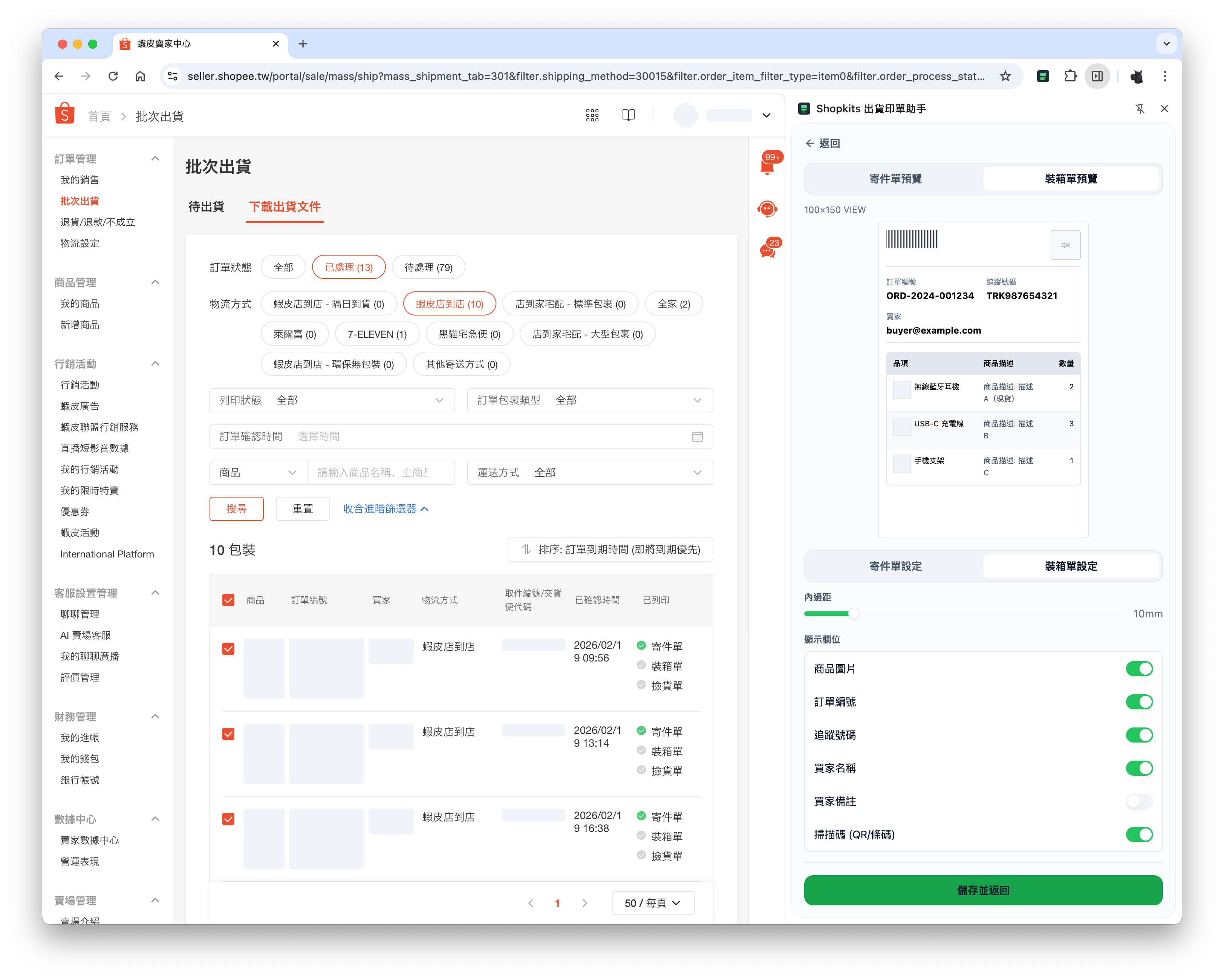Collapse filters via 收合進階篩選器 link

(386, 509)
